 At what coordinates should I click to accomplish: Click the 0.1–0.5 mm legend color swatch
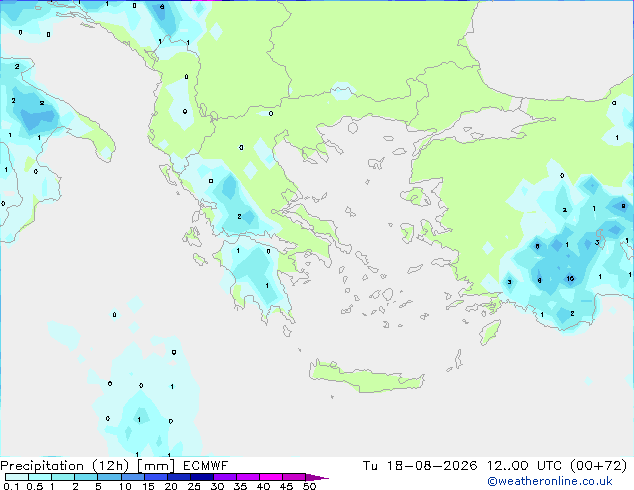point(17,477)
